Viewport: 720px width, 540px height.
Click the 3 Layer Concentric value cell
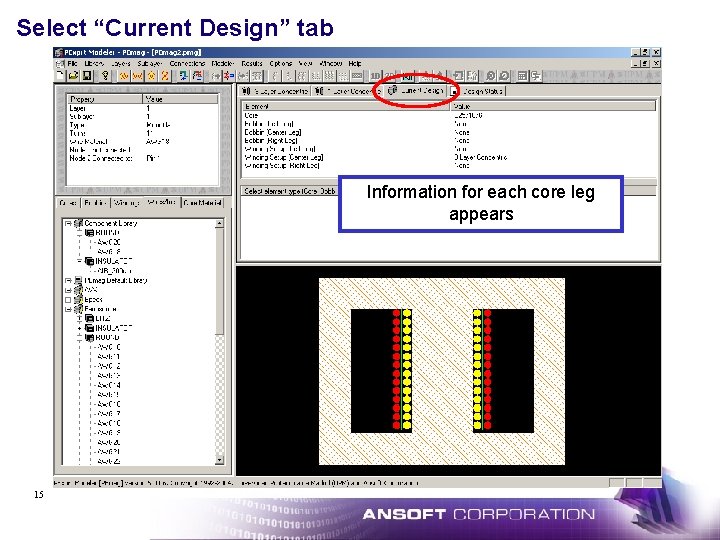pyautogui.click(x=480, y=157)
